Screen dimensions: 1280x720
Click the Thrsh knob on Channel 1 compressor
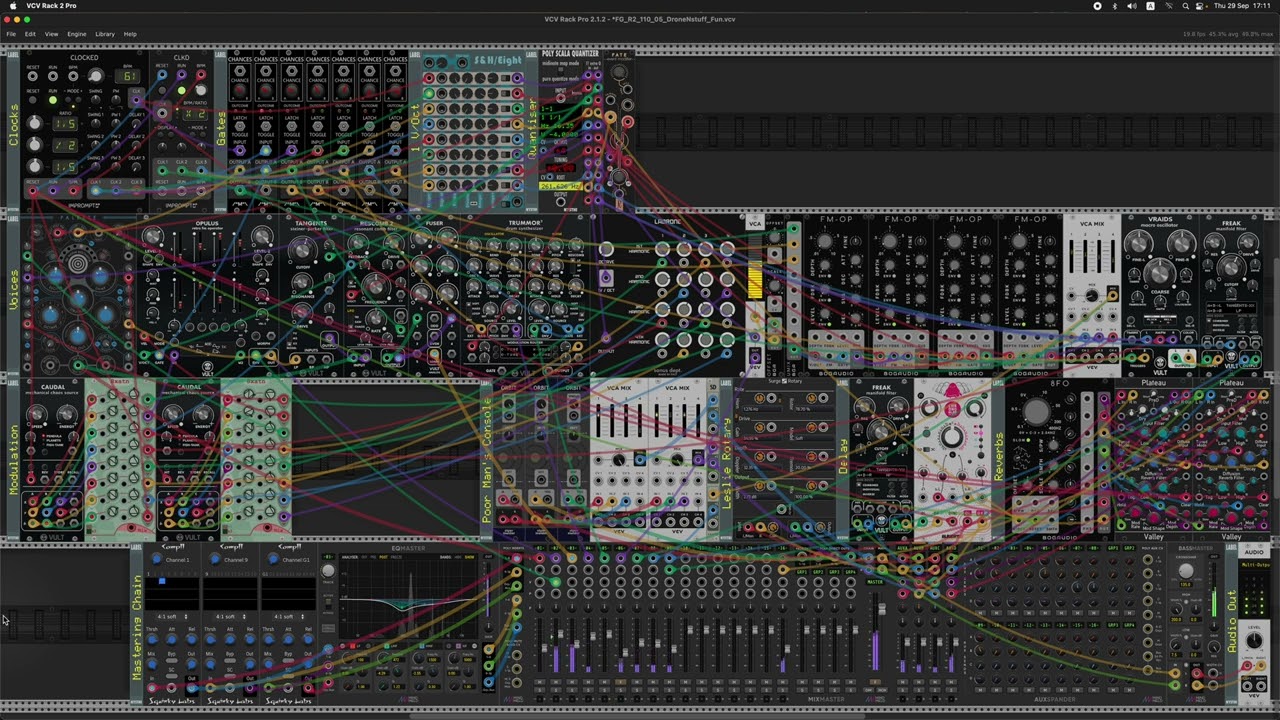point(153,639)
